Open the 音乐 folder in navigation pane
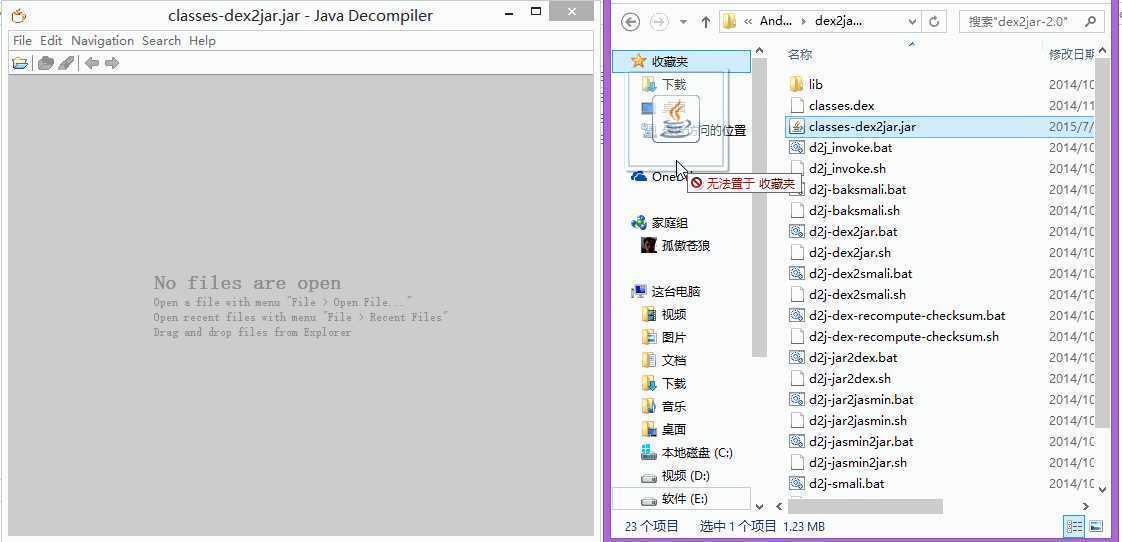 pyautogui.click(x=664, y=407)
